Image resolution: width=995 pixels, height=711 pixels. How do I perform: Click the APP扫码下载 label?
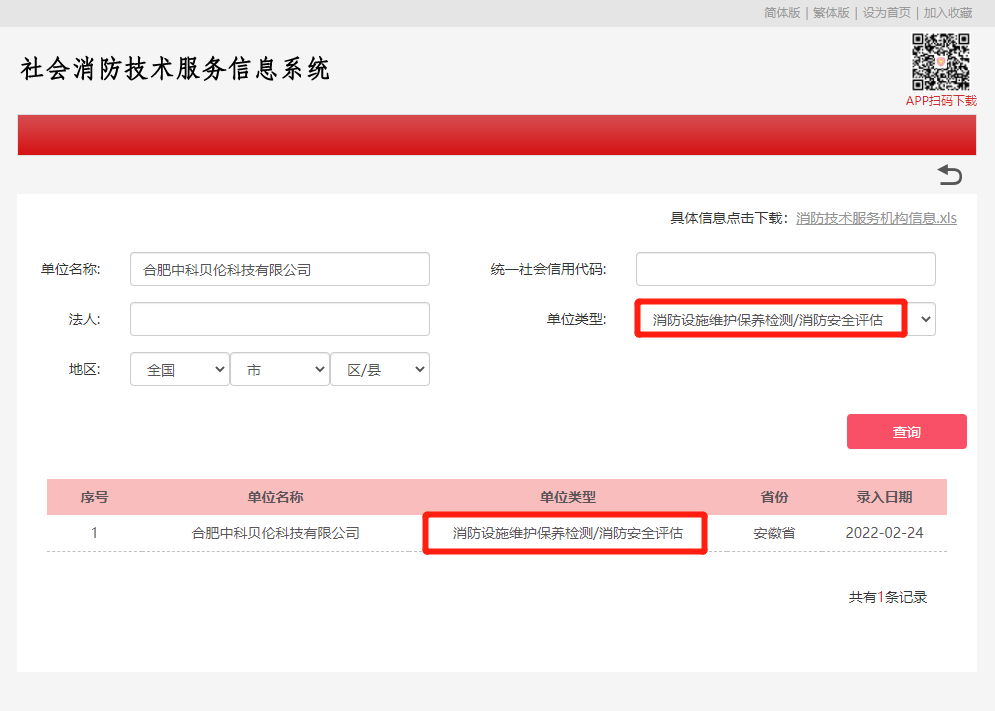click(941, 100)
